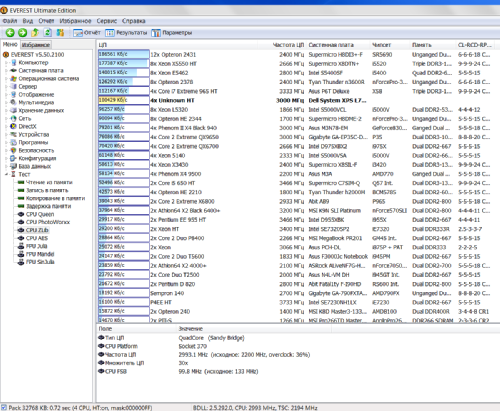This screenshot has width=500, height=411.
Task: Open the Вид menu
Action: point(28,21)
